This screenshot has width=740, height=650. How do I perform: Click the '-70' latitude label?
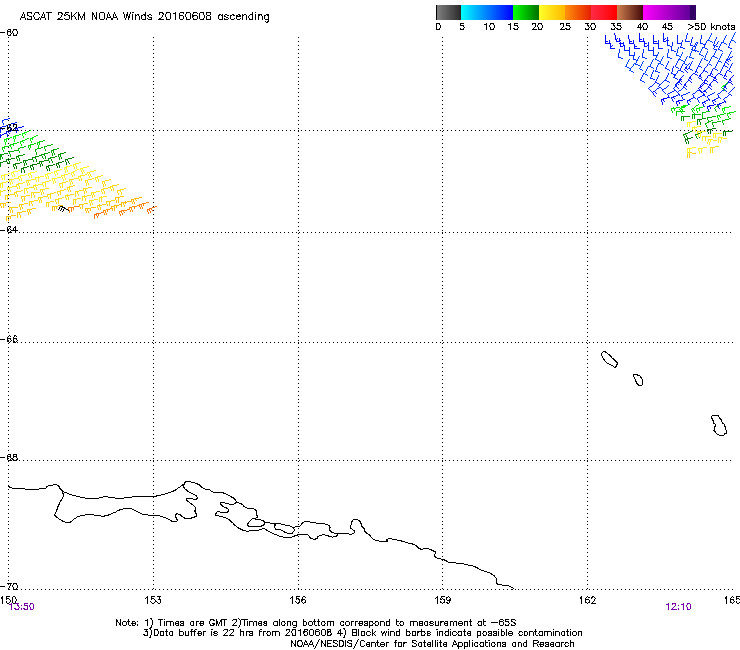point(9,587)
